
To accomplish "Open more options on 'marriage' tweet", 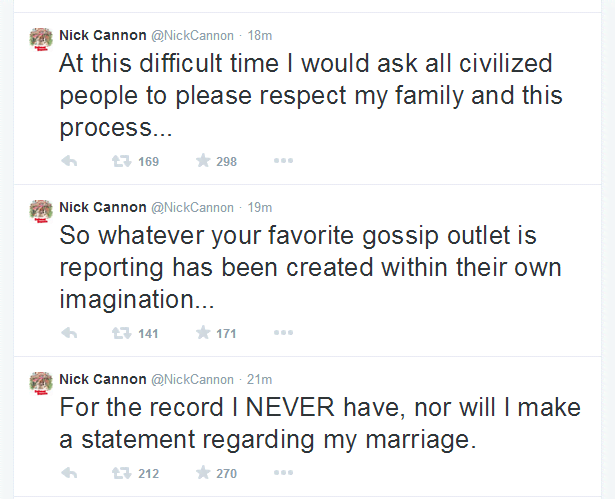I will pos(283,472).
